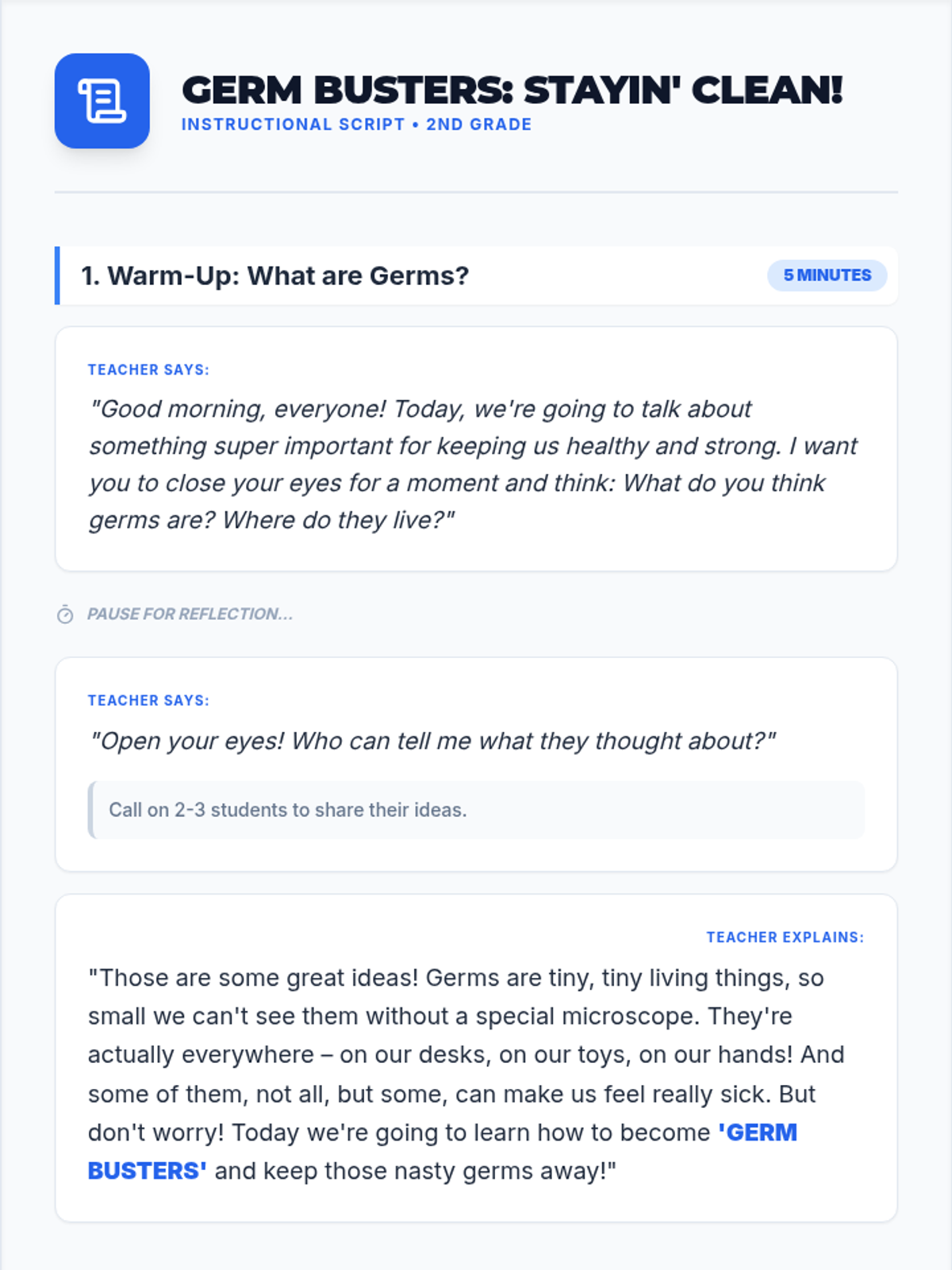Select the "1. Warm-Up: What are Germs?" heading
Image resolution: width=952 pixels, height=1270 pixels.
(274, 275)
